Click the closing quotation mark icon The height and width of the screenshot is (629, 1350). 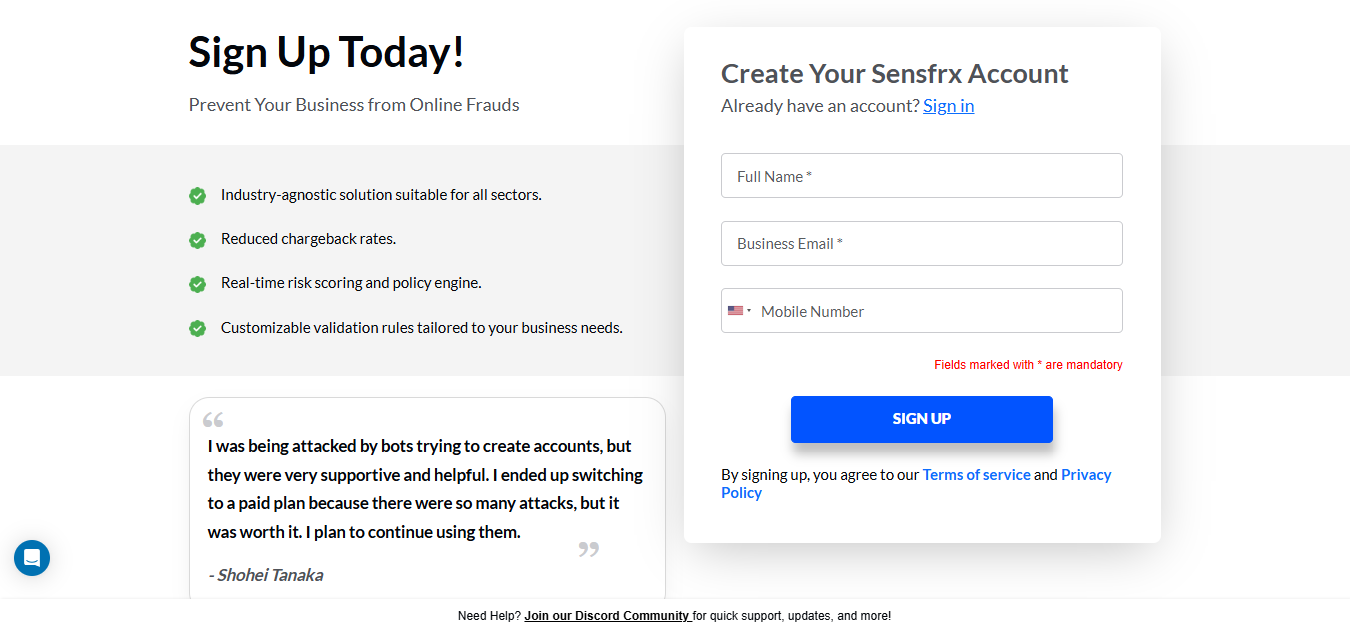tap(589, 549)
